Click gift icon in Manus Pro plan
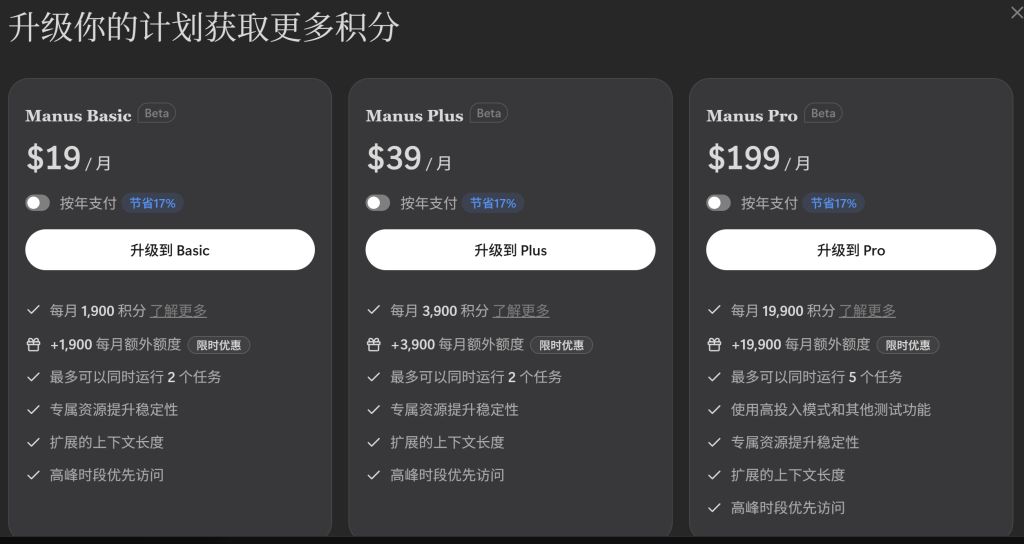The image size is (1024, 544). [x=714, y=345]
